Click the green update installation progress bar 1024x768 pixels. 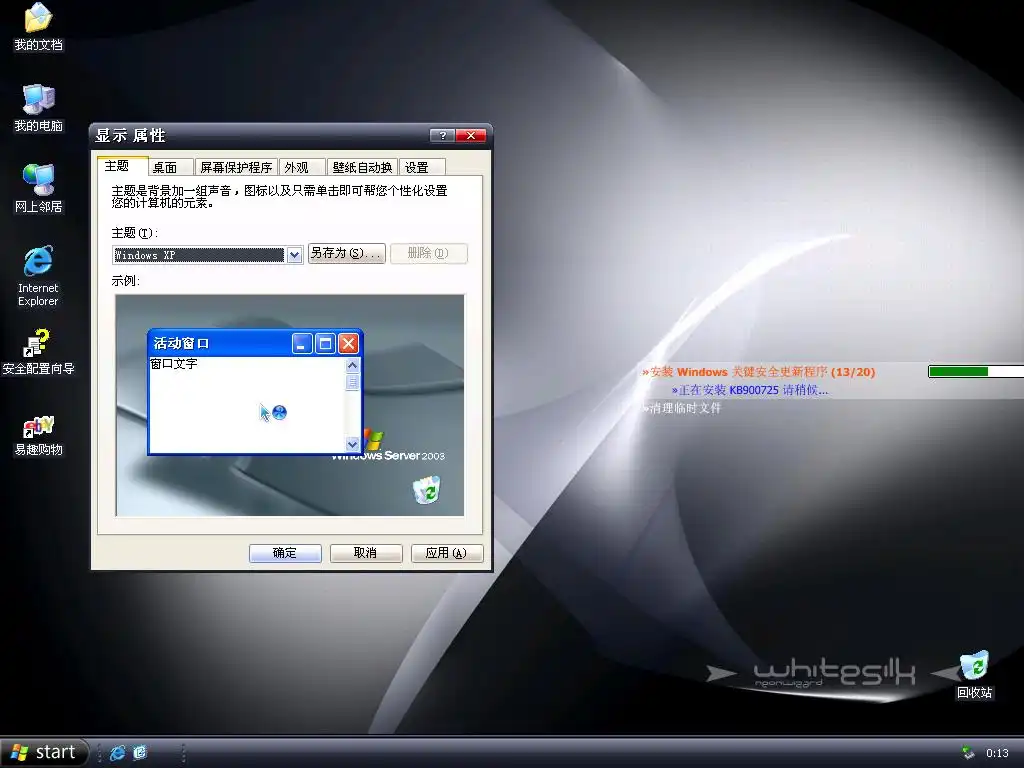pyautogui.click(x=976, y=372)
